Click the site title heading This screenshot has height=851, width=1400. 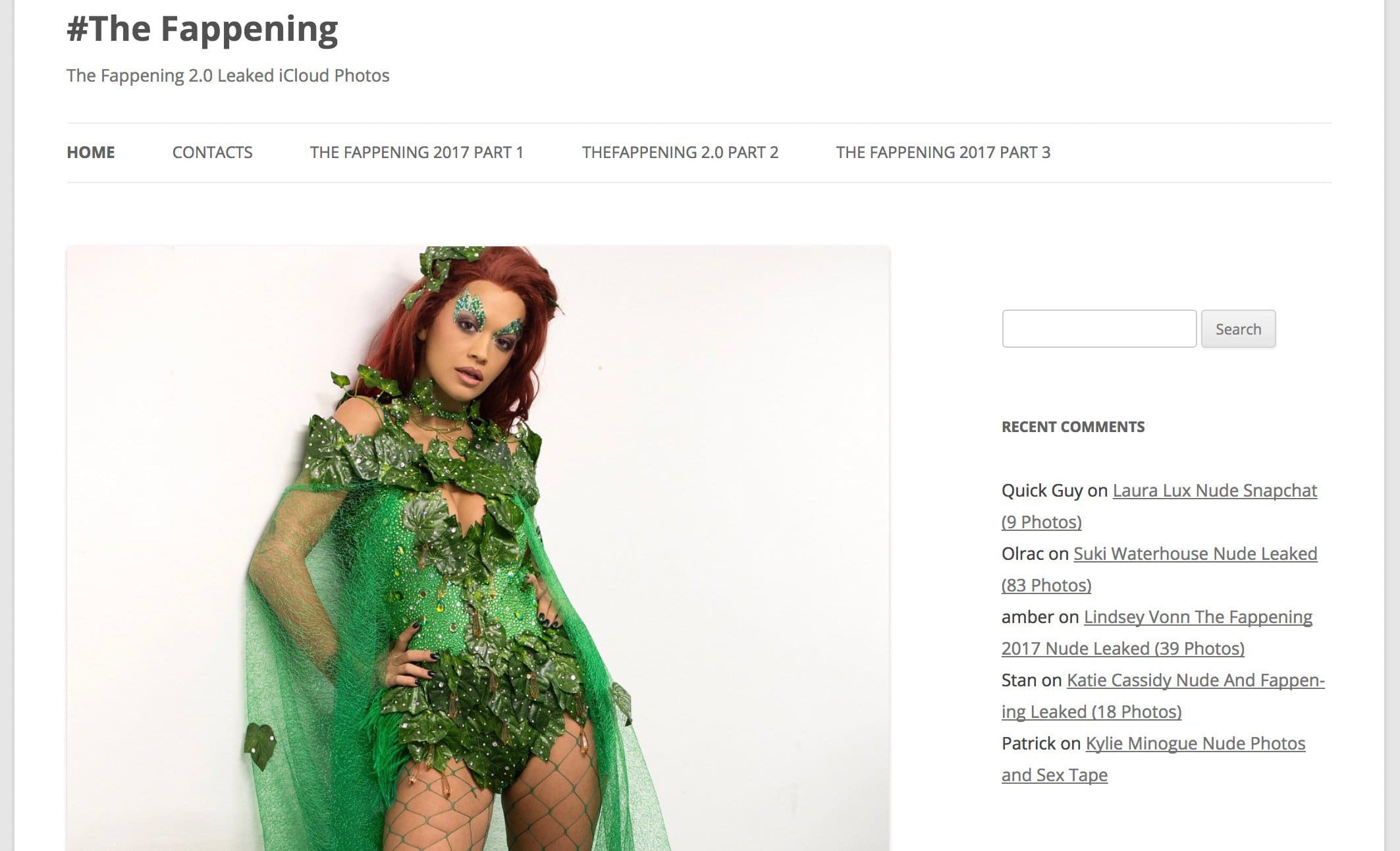202,29
